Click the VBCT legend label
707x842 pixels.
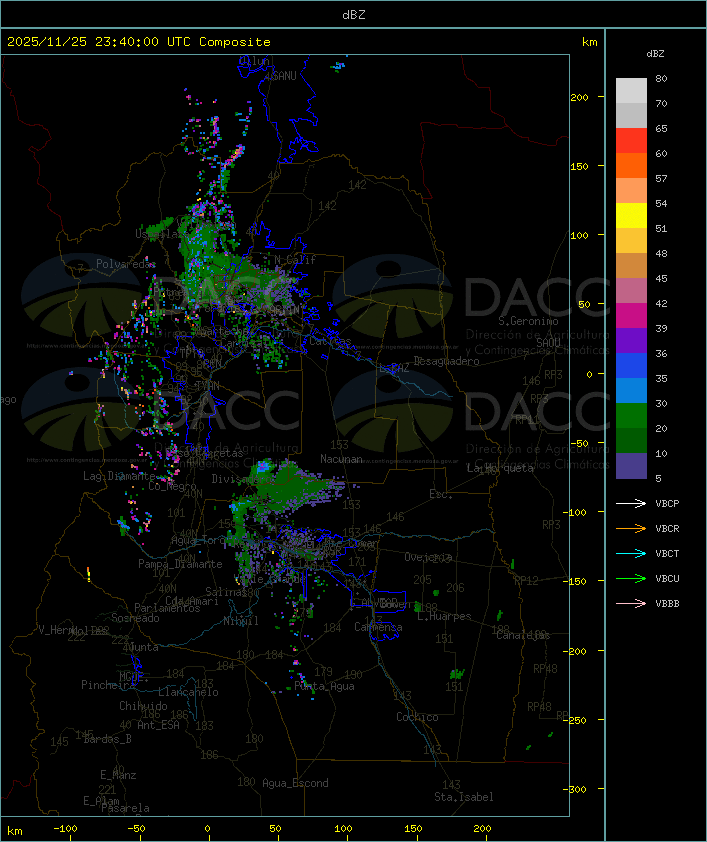tap(667, 553)
